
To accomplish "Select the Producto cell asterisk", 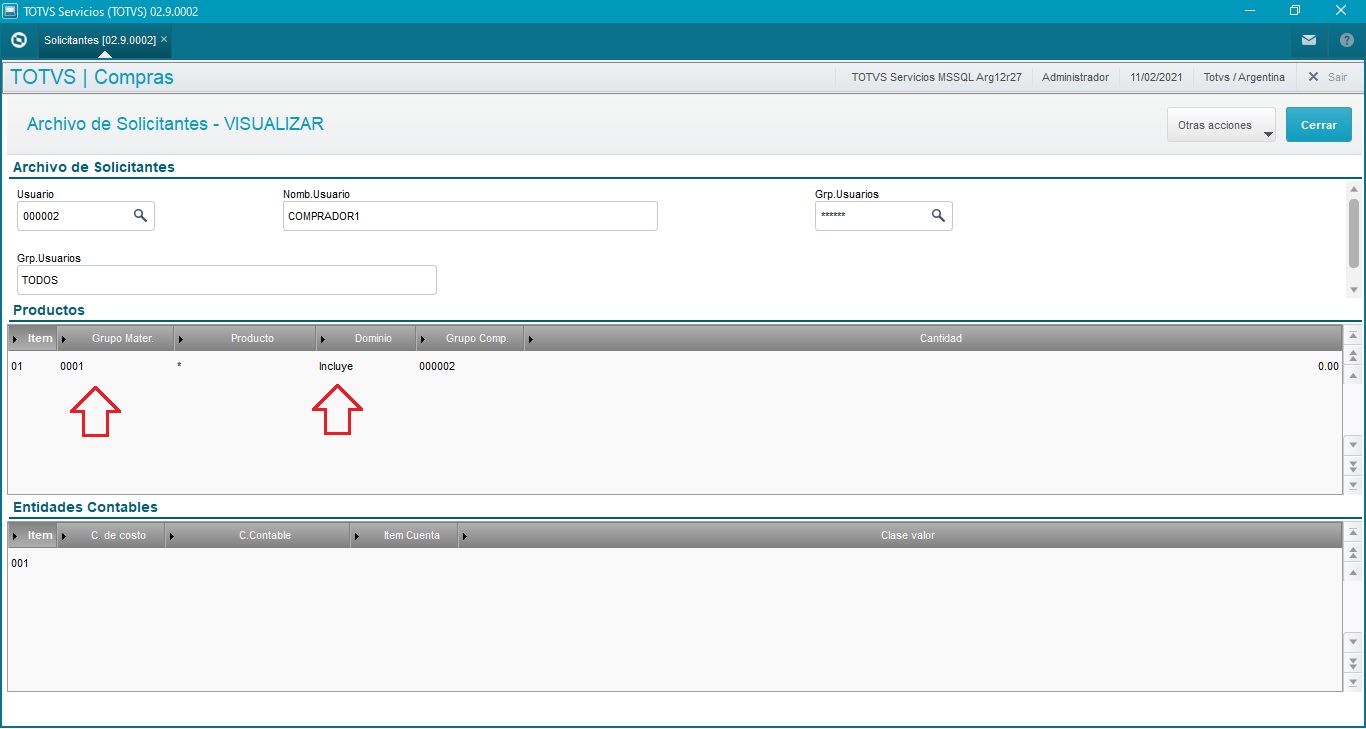I will (x=179, y=366).
